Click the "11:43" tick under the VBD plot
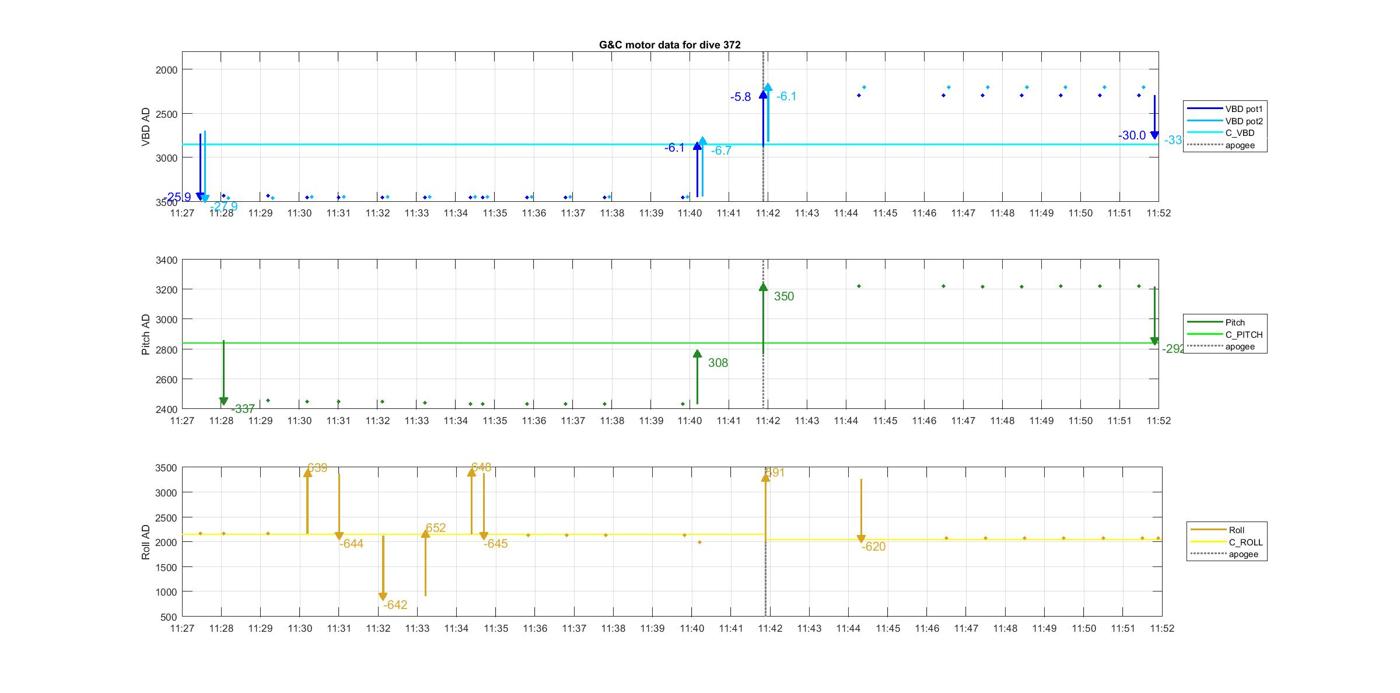 tap(807, 213)
